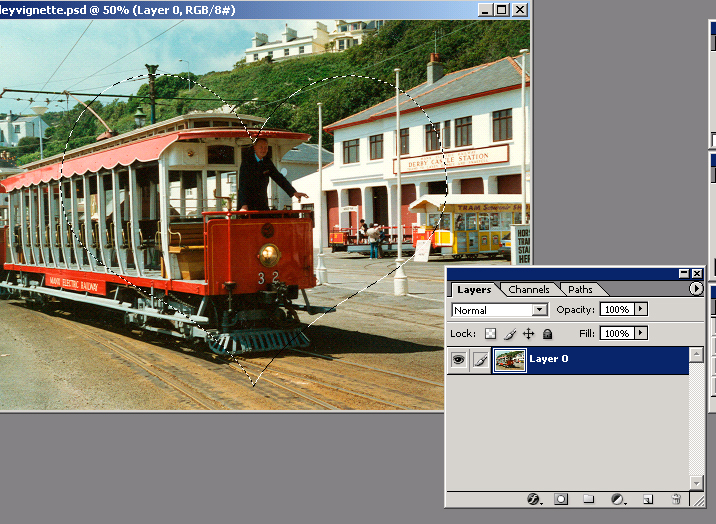Toggle Lock all padlock icon
This screenshot has width=716, height=524.
tap(547, 334)
